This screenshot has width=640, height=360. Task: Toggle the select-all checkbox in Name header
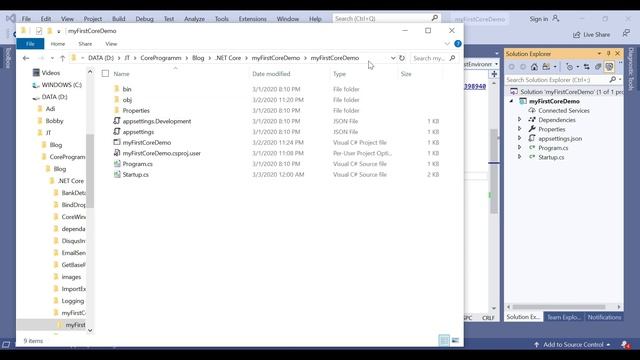pos(105,73)
